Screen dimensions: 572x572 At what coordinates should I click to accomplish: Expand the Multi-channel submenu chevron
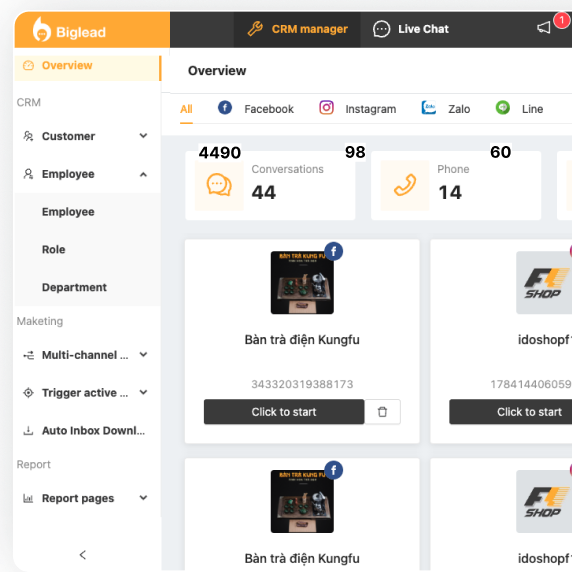pos(143,355)
